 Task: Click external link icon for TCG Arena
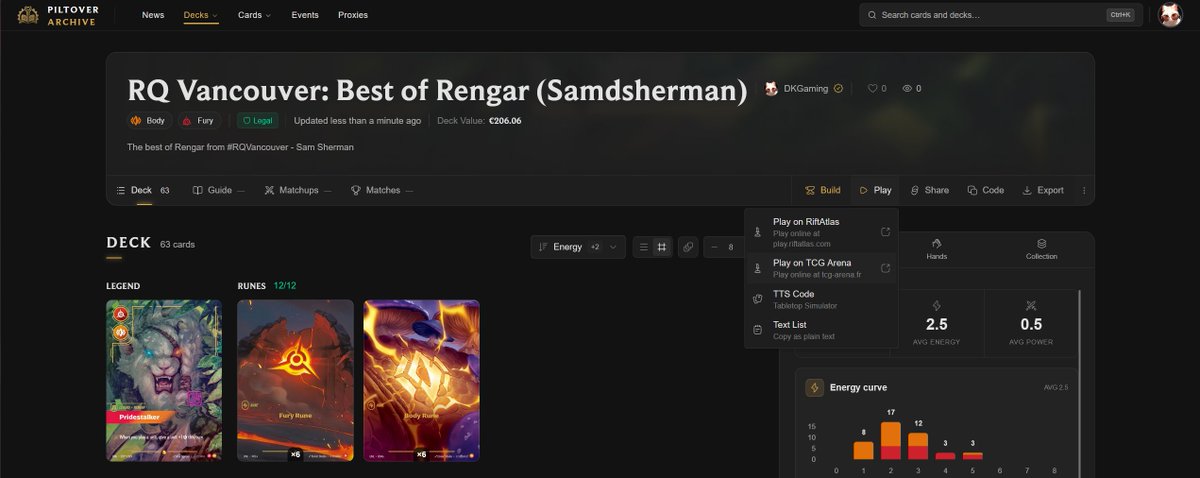pos(885,268)
